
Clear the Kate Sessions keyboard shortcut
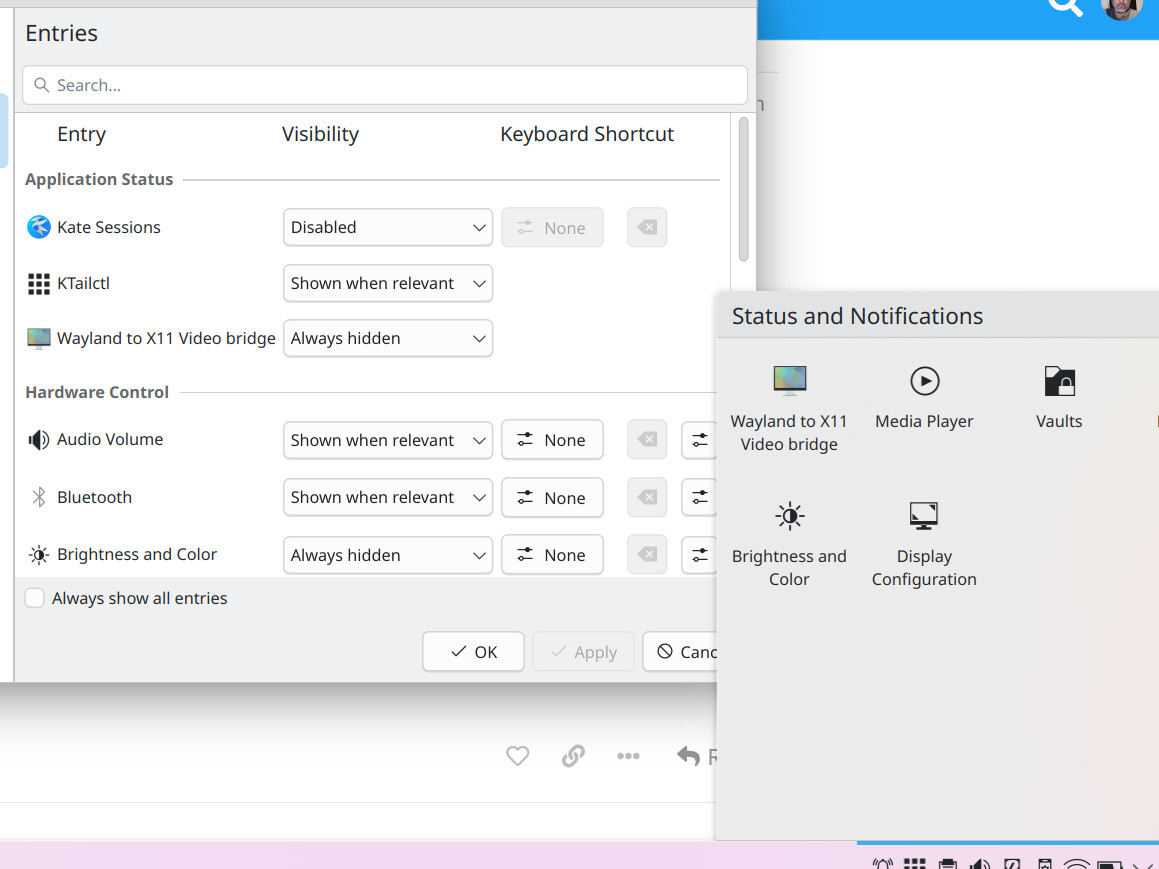(647, 228)
